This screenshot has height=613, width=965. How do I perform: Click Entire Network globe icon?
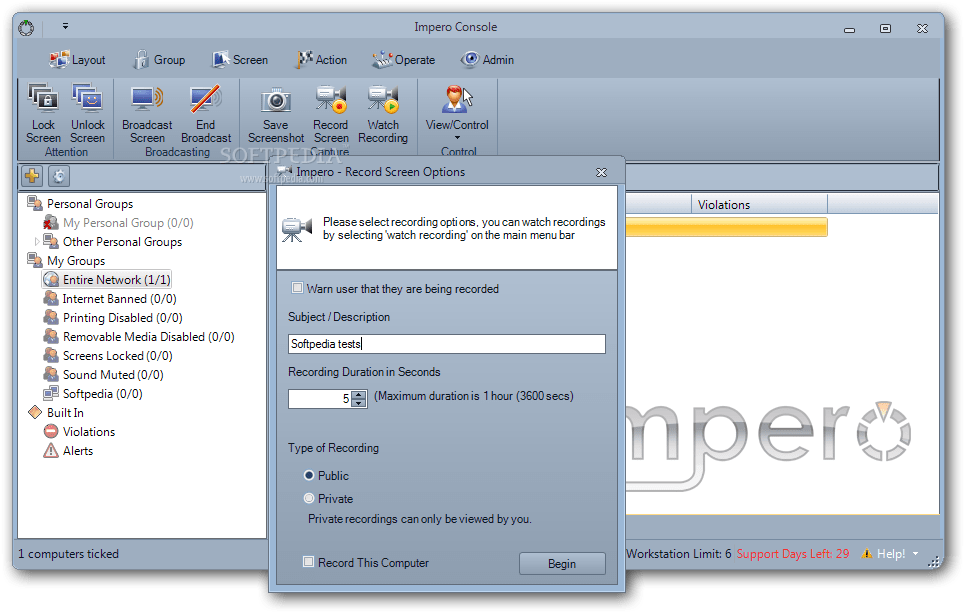coord(52,279)
